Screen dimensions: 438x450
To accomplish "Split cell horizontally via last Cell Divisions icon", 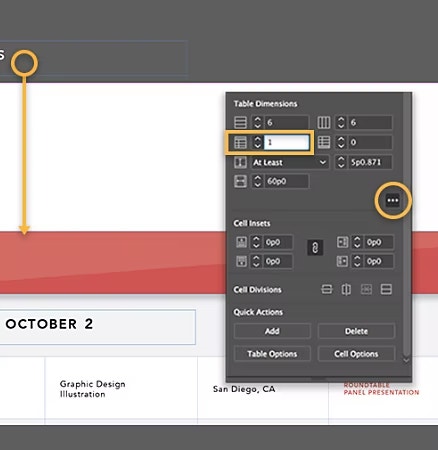I will pyautogui.click(x=386, y=289).
